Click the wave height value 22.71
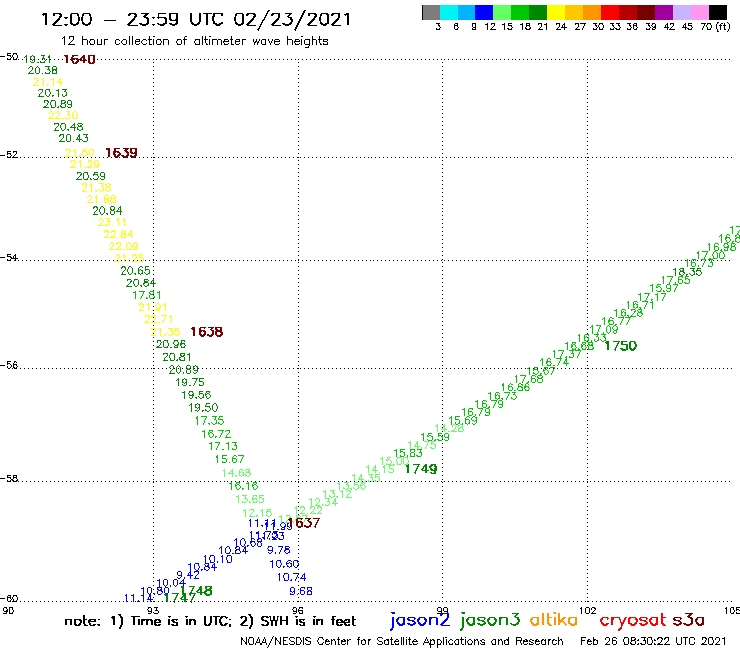Screen dimensions: 740x650 tap(159, 320)
